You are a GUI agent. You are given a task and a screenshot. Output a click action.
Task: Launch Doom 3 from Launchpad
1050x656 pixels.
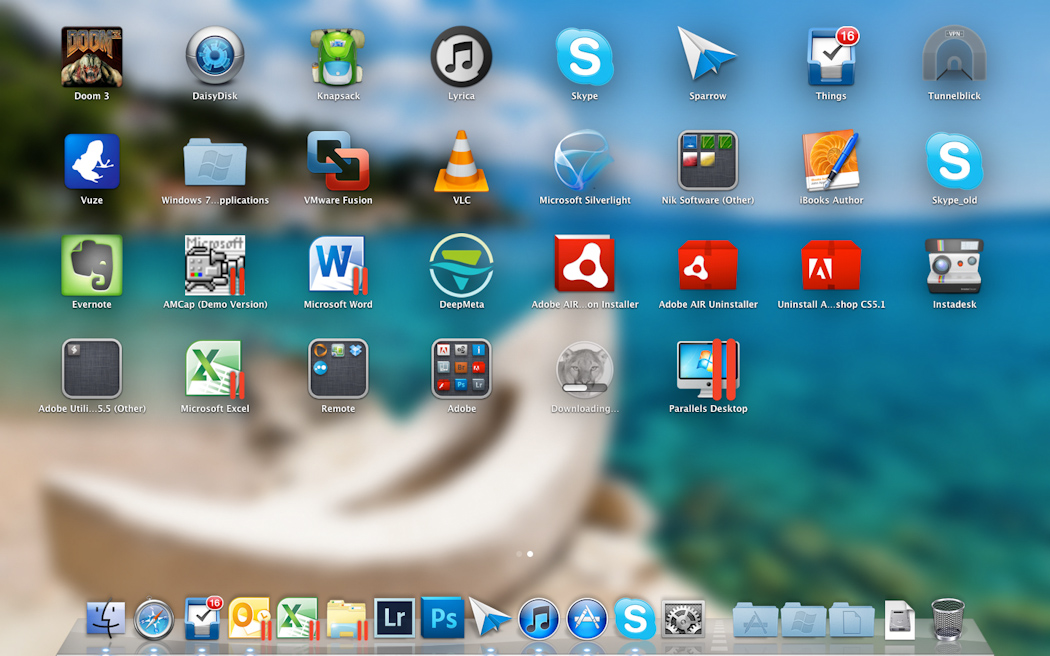[x=92, y=58]
